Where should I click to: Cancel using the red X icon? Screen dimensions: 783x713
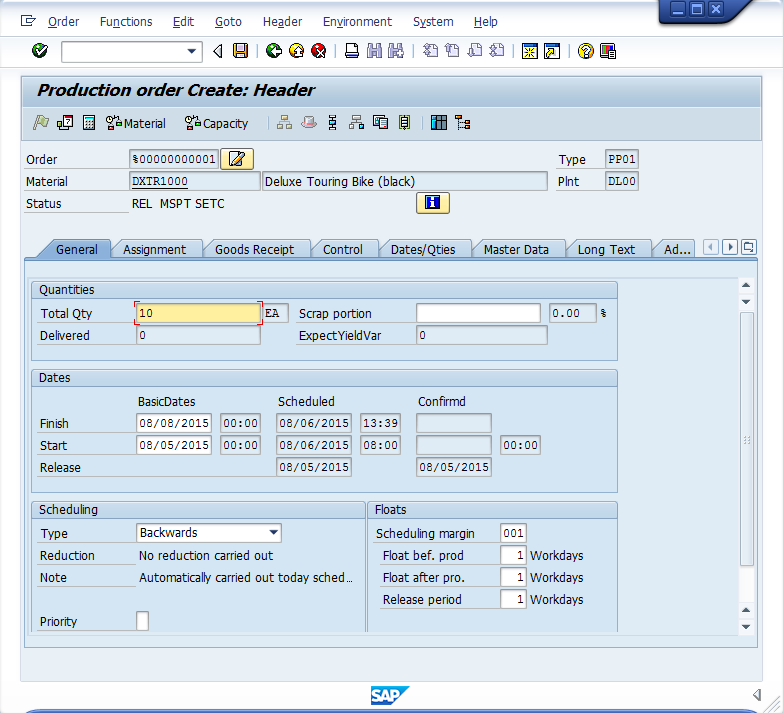319,51
